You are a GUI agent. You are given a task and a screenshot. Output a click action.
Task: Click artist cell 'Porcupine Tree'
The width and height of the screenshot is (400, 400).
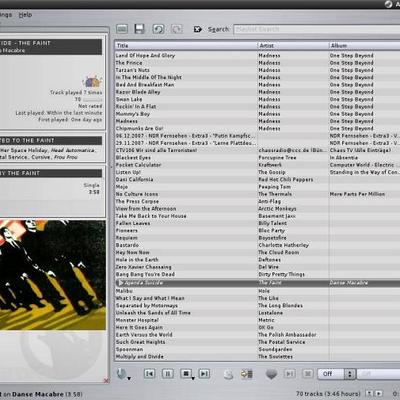[x=277, y=158]
